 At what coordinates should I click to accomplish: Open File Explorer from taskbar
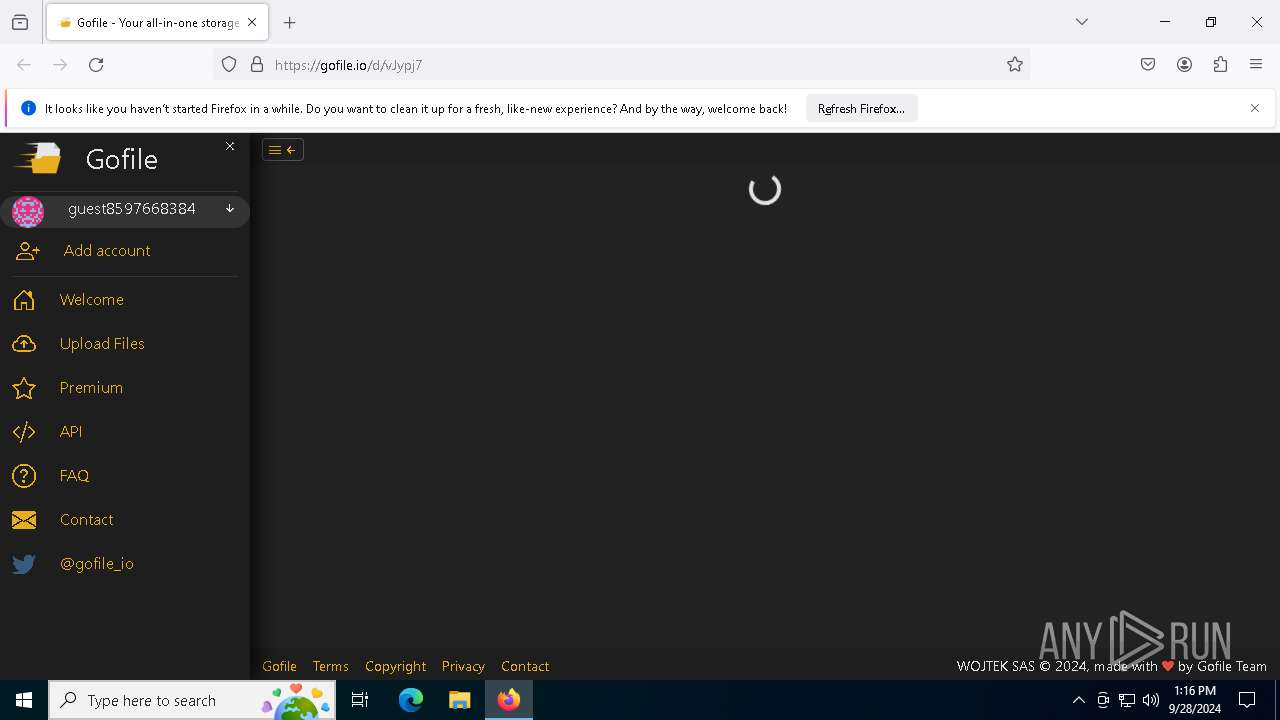(x=459, y=700)
